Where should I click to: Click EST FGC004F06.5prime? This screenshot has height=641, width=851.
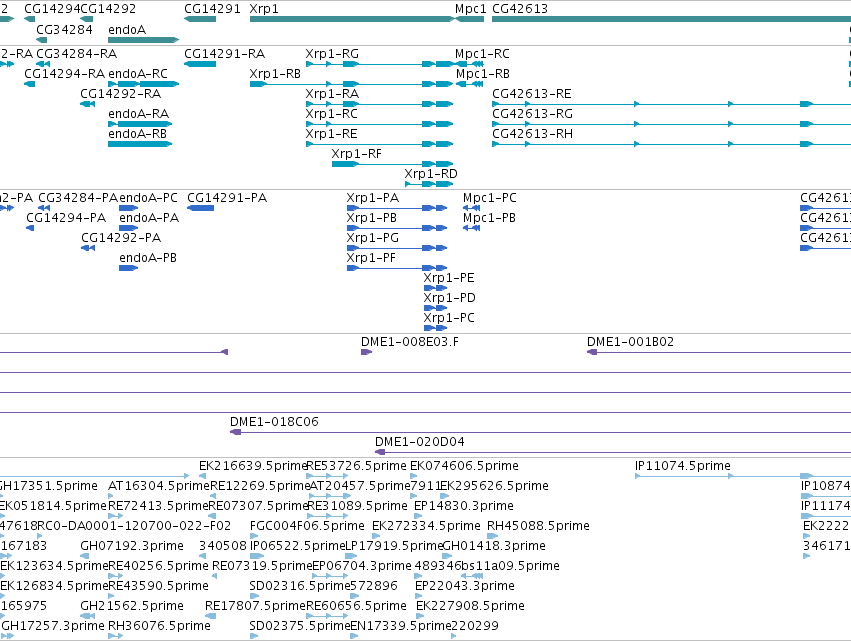pyautogui.click(x=307, y=526)
